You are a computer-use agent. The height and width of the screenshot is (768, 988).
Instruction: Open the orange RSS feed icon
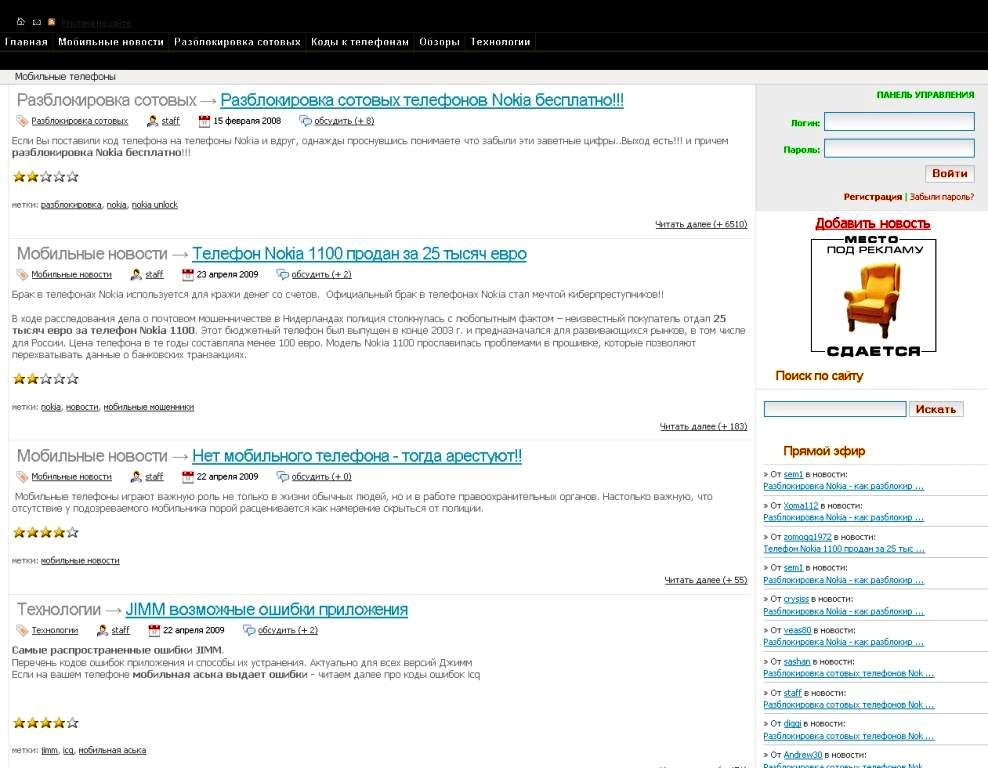(52, 22)
